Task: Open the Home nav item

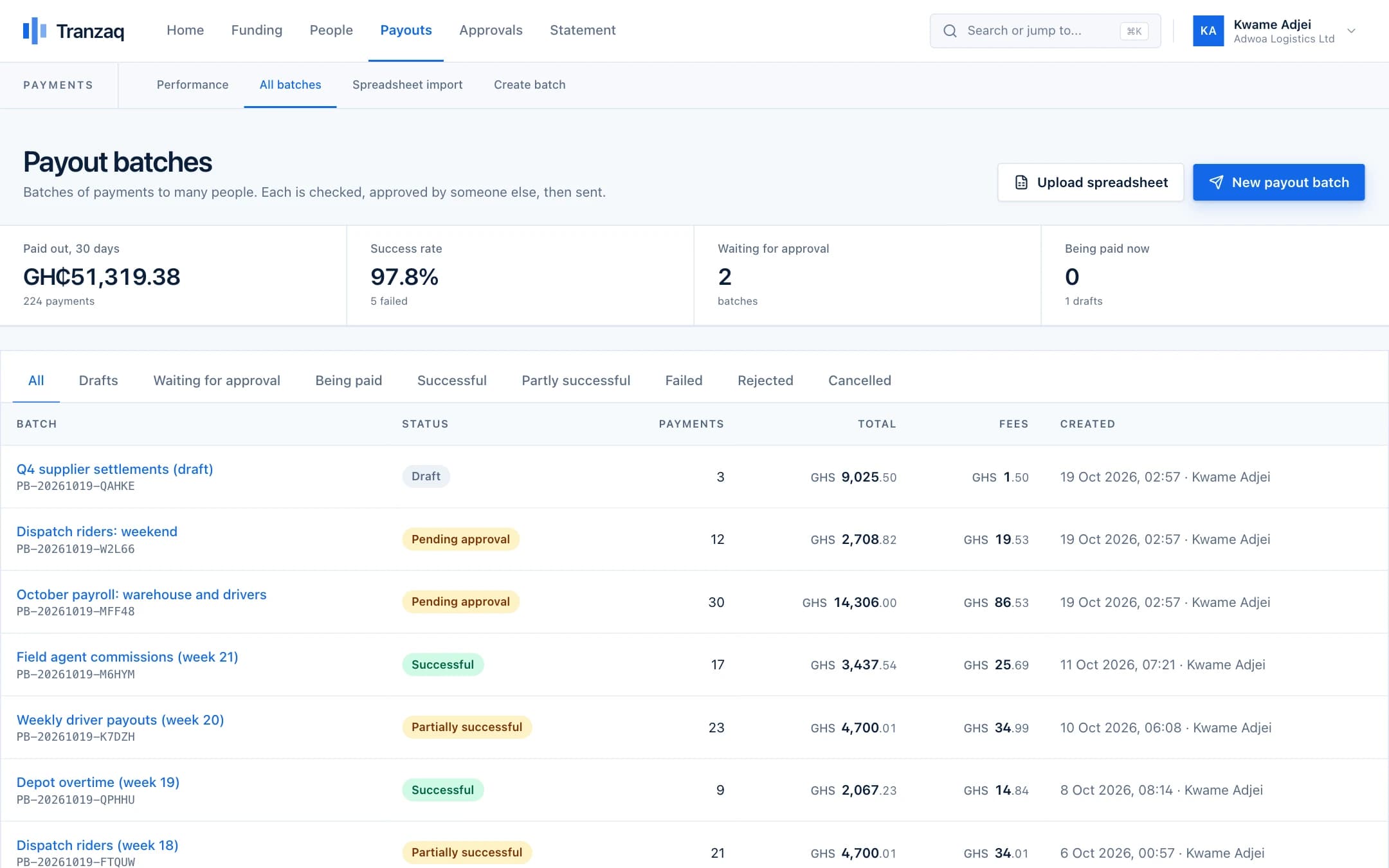Action: coord(185,30)
